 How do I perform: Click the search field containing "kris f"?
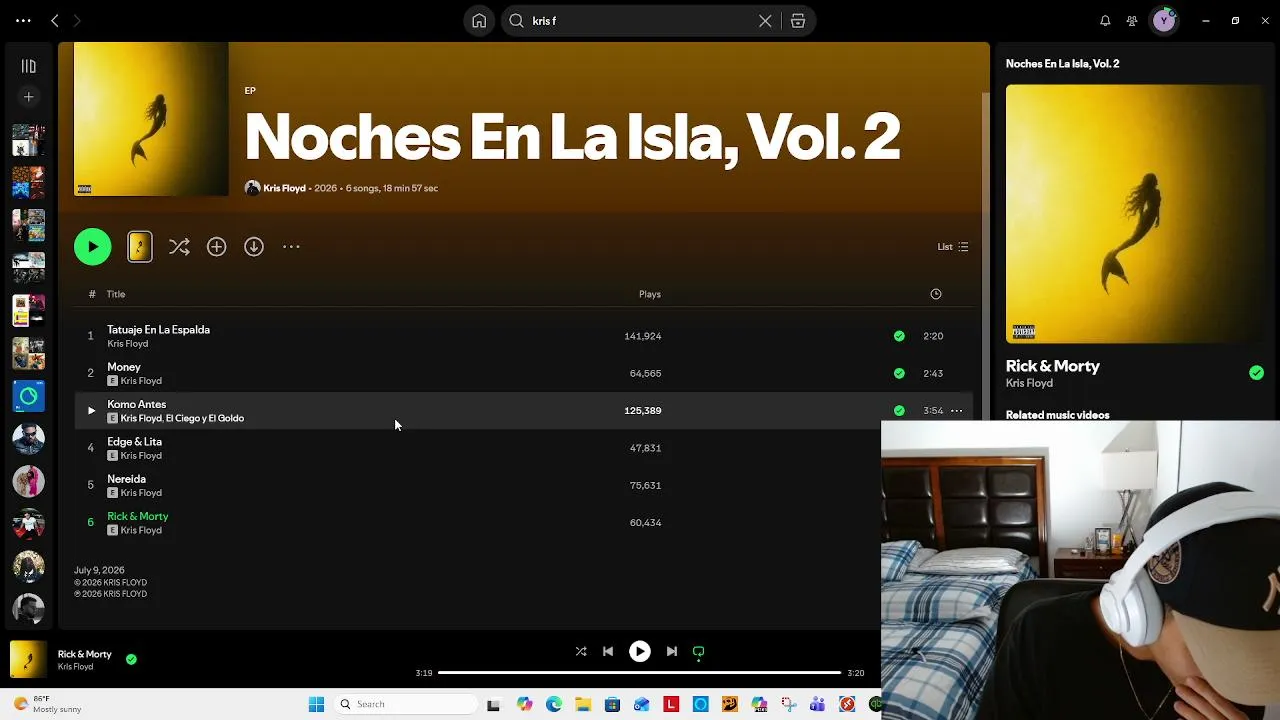point(641,21)
